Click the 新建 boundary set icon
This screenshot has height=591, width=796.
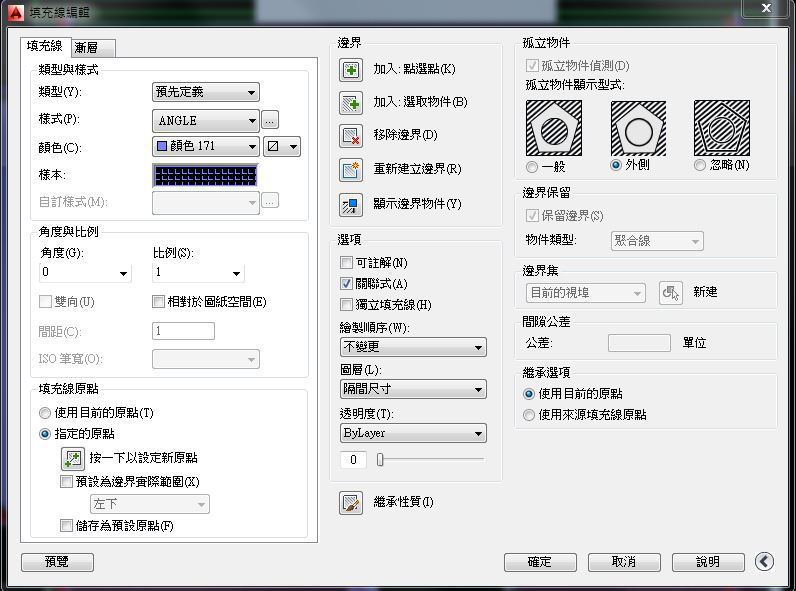pos(671,292)
